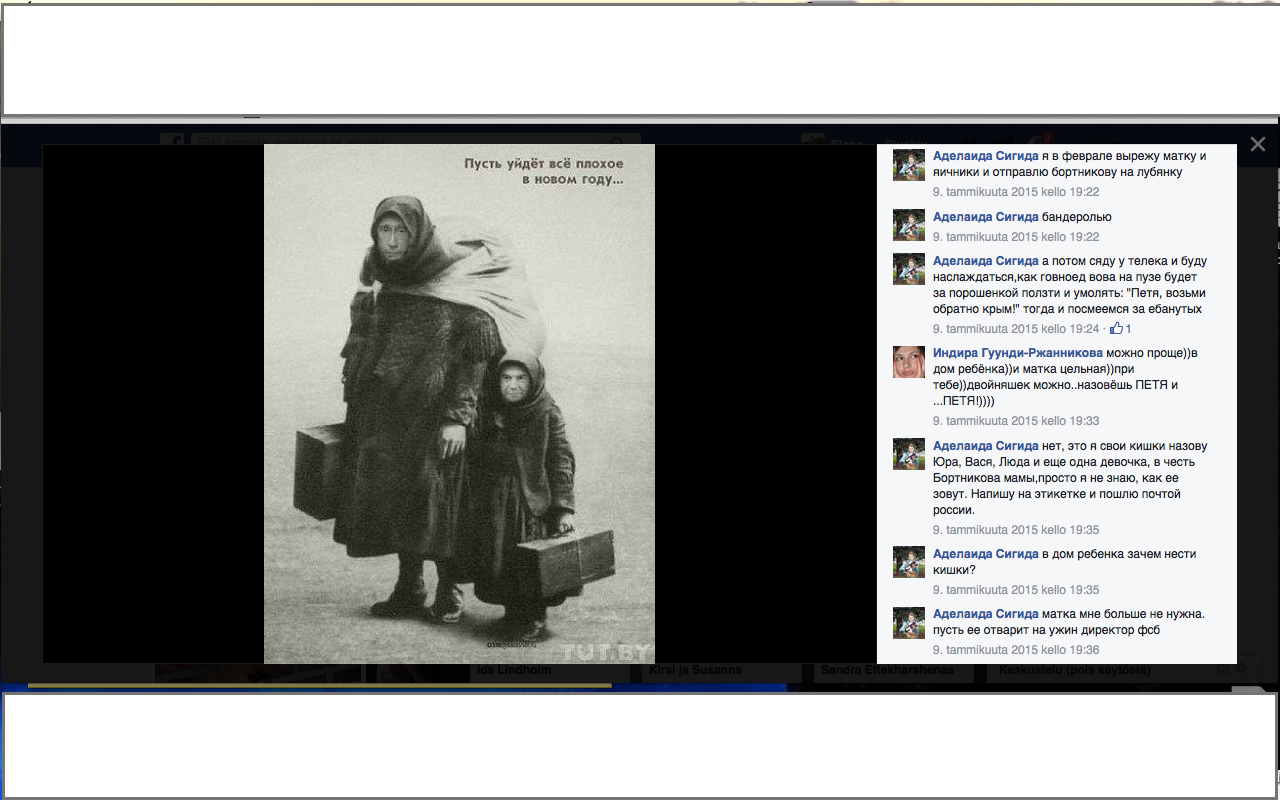Open the Kirsi ja Susanna chat tab
Screen dimensions: 1280x800
pyautogui.click(x=695, y=670)
